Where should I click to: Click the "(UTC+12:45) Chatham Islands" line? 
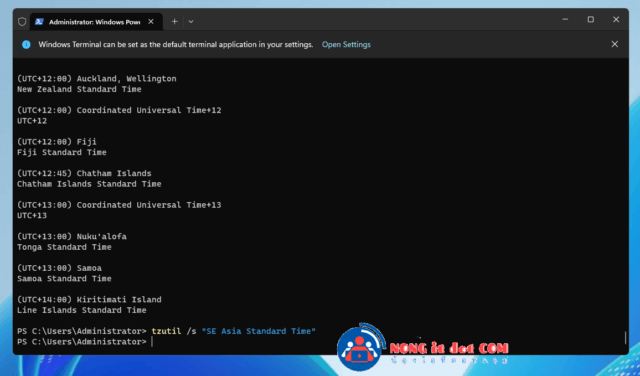84,173
